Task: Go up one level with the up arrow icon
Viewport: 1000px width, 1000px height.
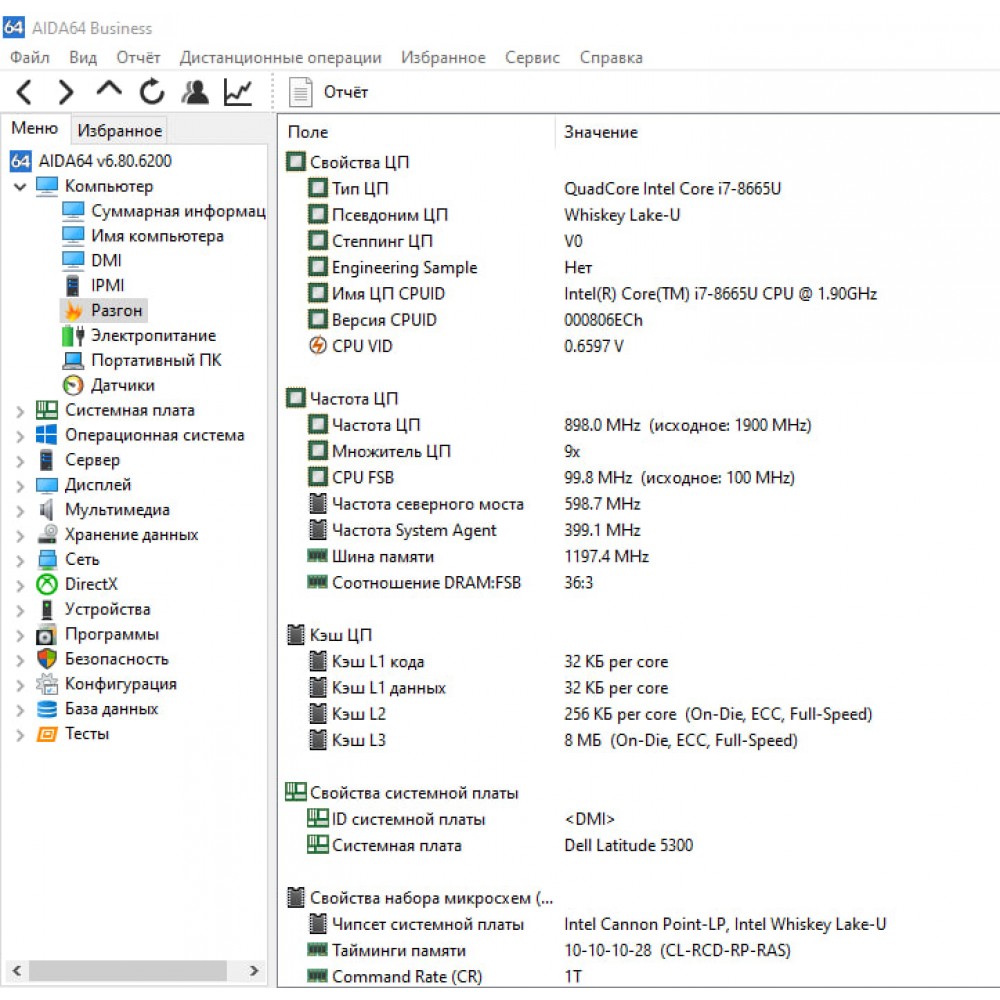Action: click(x=109, y=89)
